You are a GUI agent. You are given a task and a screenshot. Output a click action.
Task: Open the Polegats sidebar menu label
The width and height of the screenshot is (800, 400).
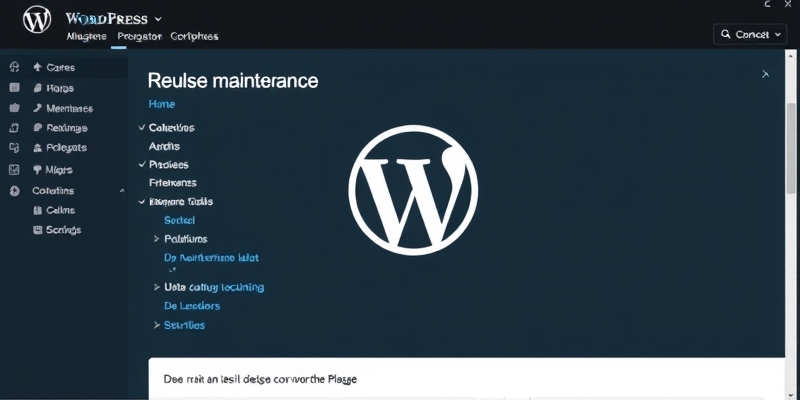(66, 147)
